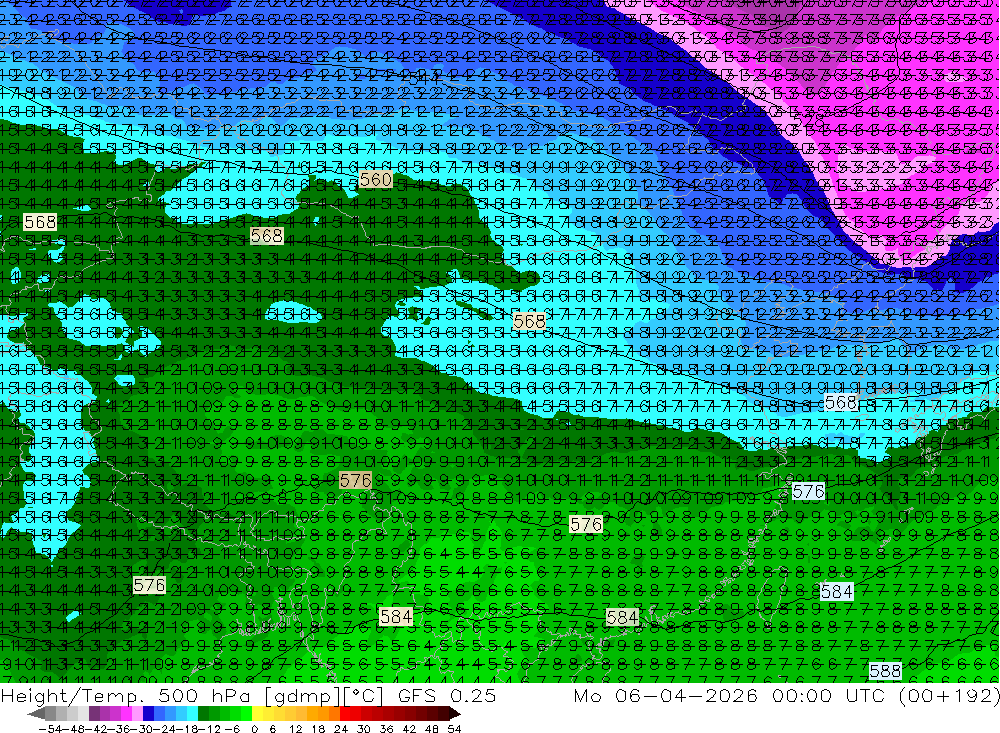The height and width of the screenshot is (733, 1000).
Task: Click the '(00+192)' forecast hour text
Action: pos(948,696)
